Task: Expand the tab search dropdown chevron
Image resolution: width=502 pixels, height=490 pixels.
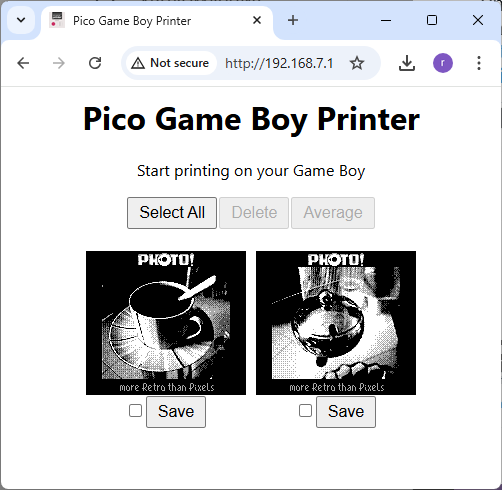Action: [21, 20]
